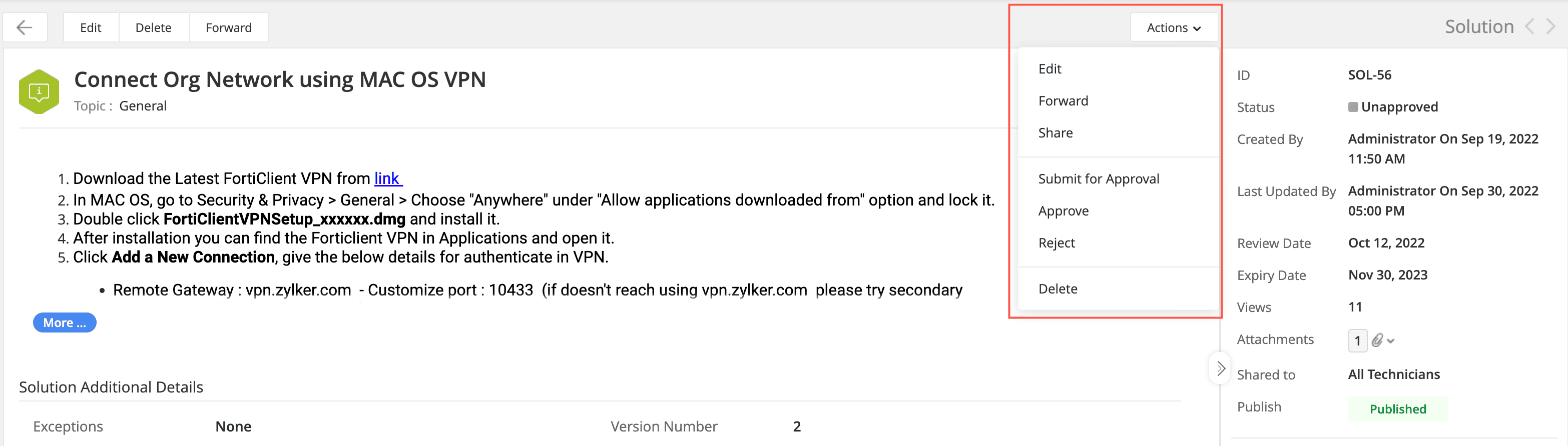Choose Forward in Actions menu
The image size is (1568, 446).
click(x=1063, y=101)
